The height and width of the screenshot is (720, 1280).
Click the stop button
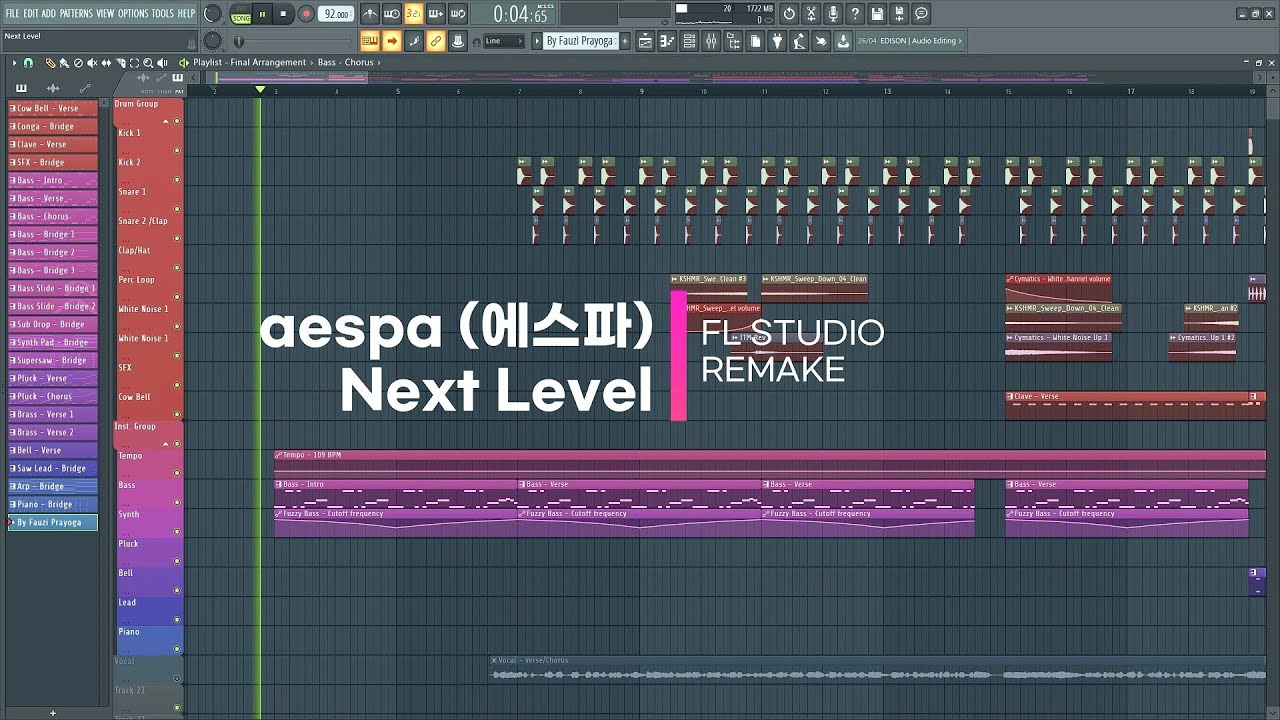[x=284, y=14]
